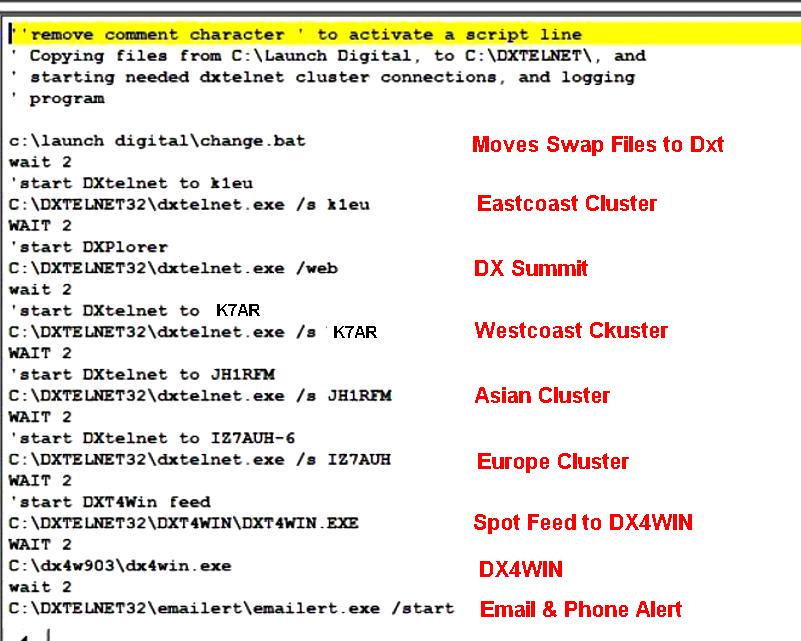The image size is (801, 641).
Task: Click the wait 2 line directly below the /web command
Action: pyautogui.click(x=40, y=290)
